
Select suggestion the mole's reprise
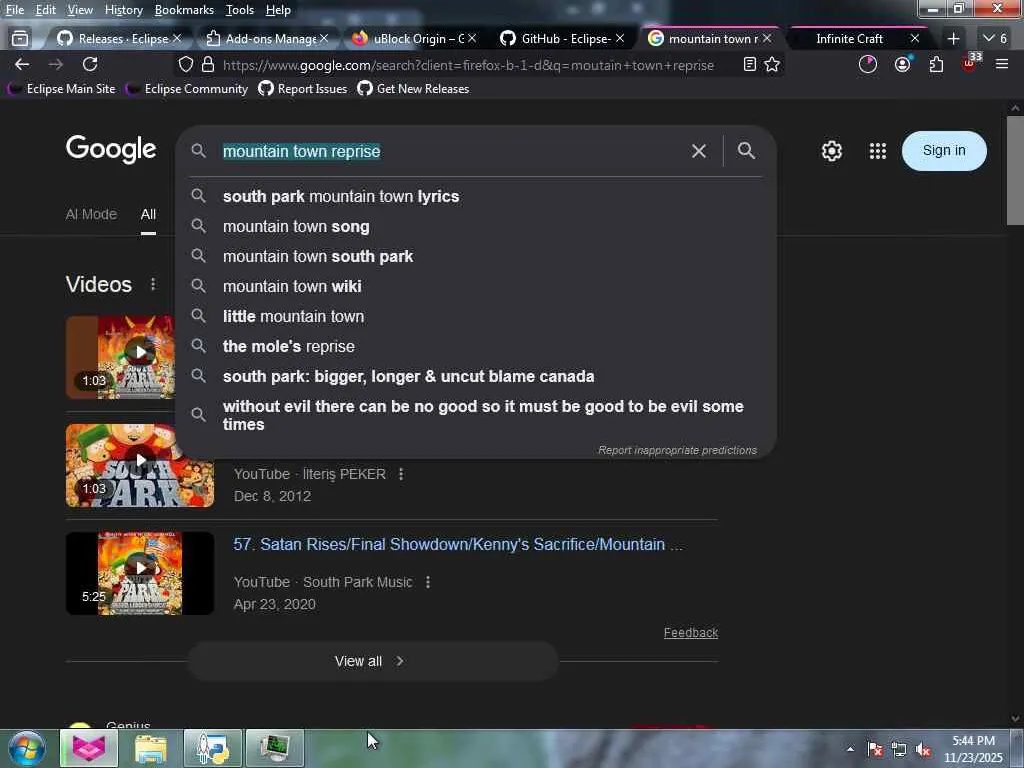coord(476,346)
